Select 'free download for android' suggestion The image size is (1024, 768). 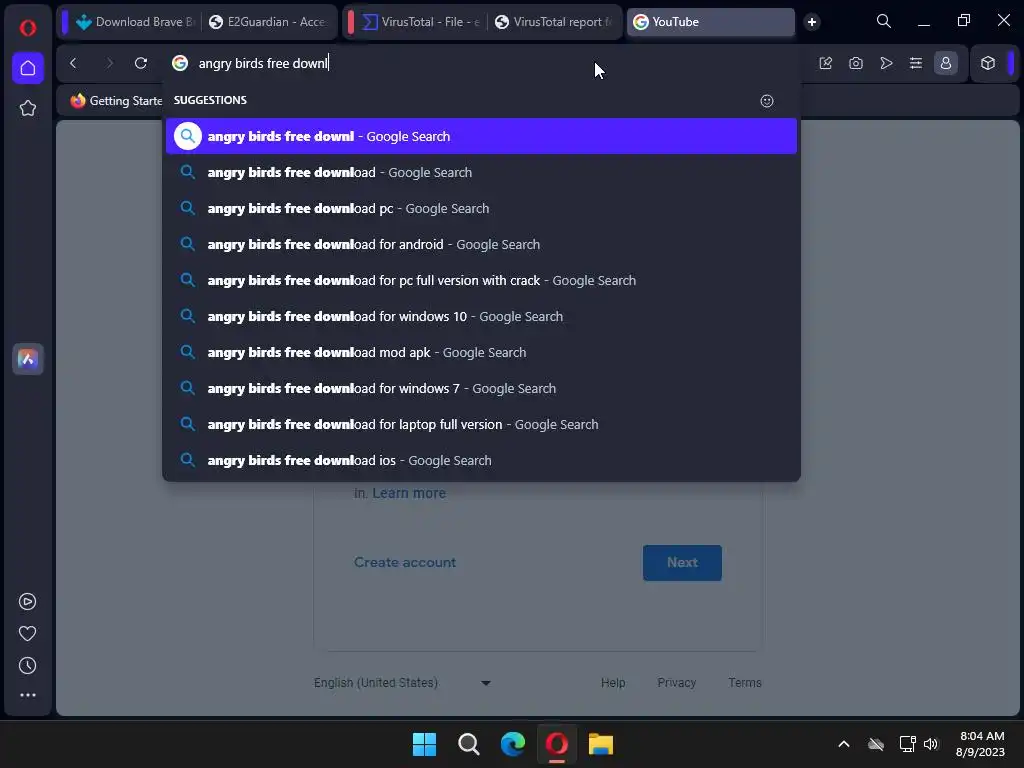click(x=481, y=244)
